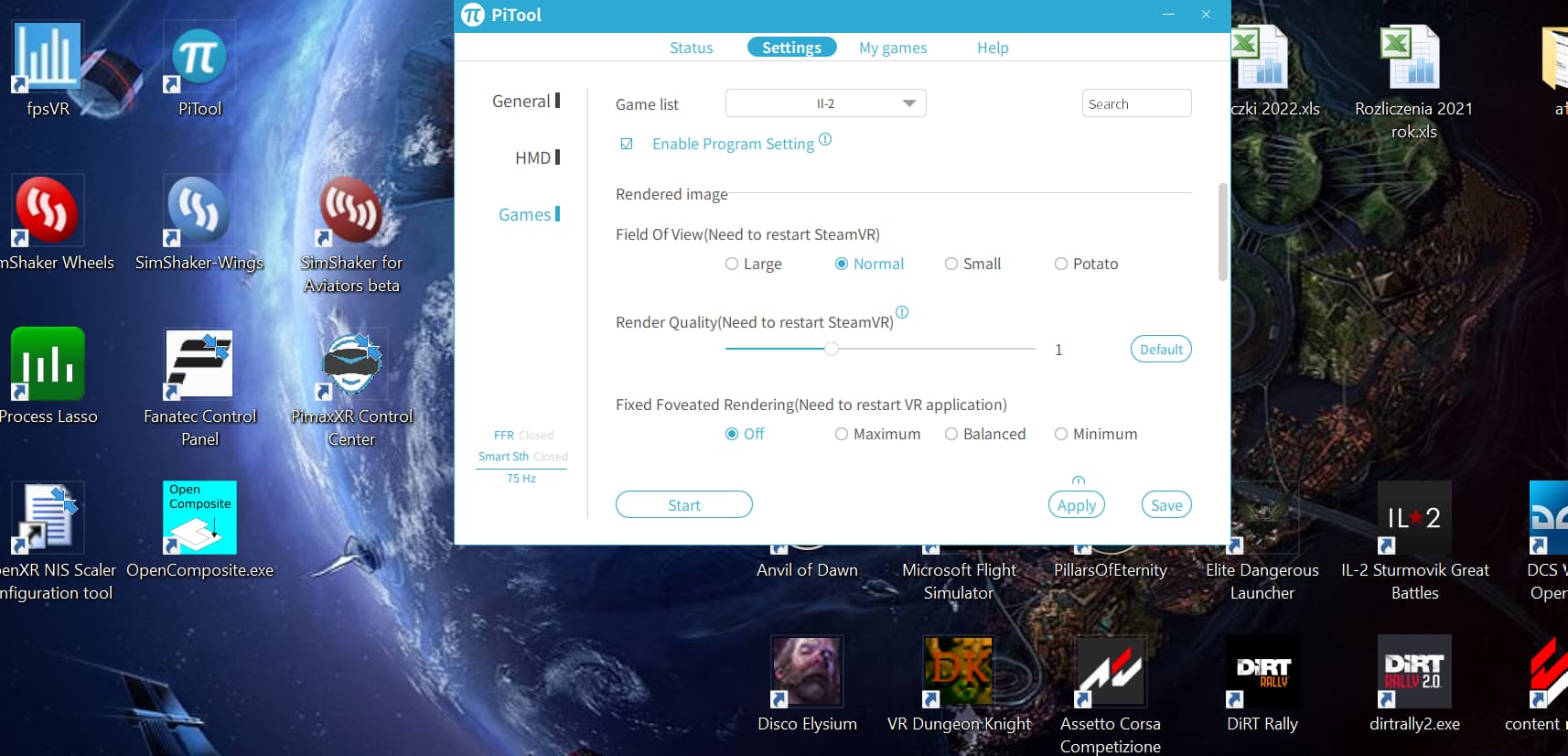The height and width of the screenshot is (756, 1568).
Task: Open the DiRT Rally shortcut
Action: [x=1262, y=673]
